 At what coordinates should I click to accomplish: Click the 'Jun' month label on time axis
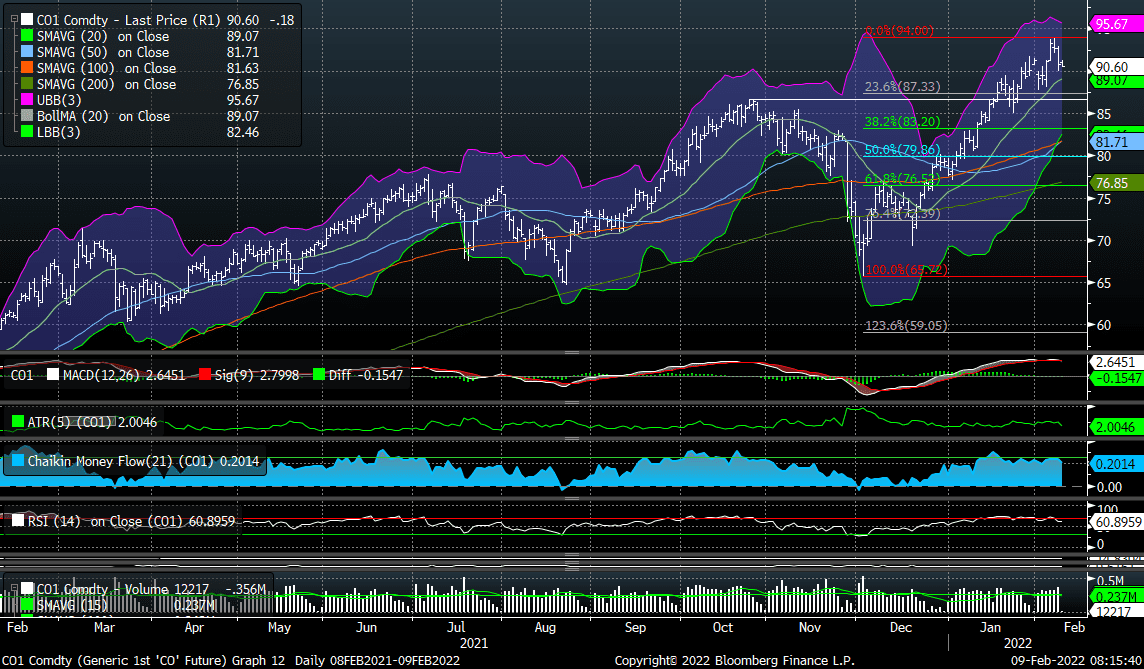[x=366, y=627]
